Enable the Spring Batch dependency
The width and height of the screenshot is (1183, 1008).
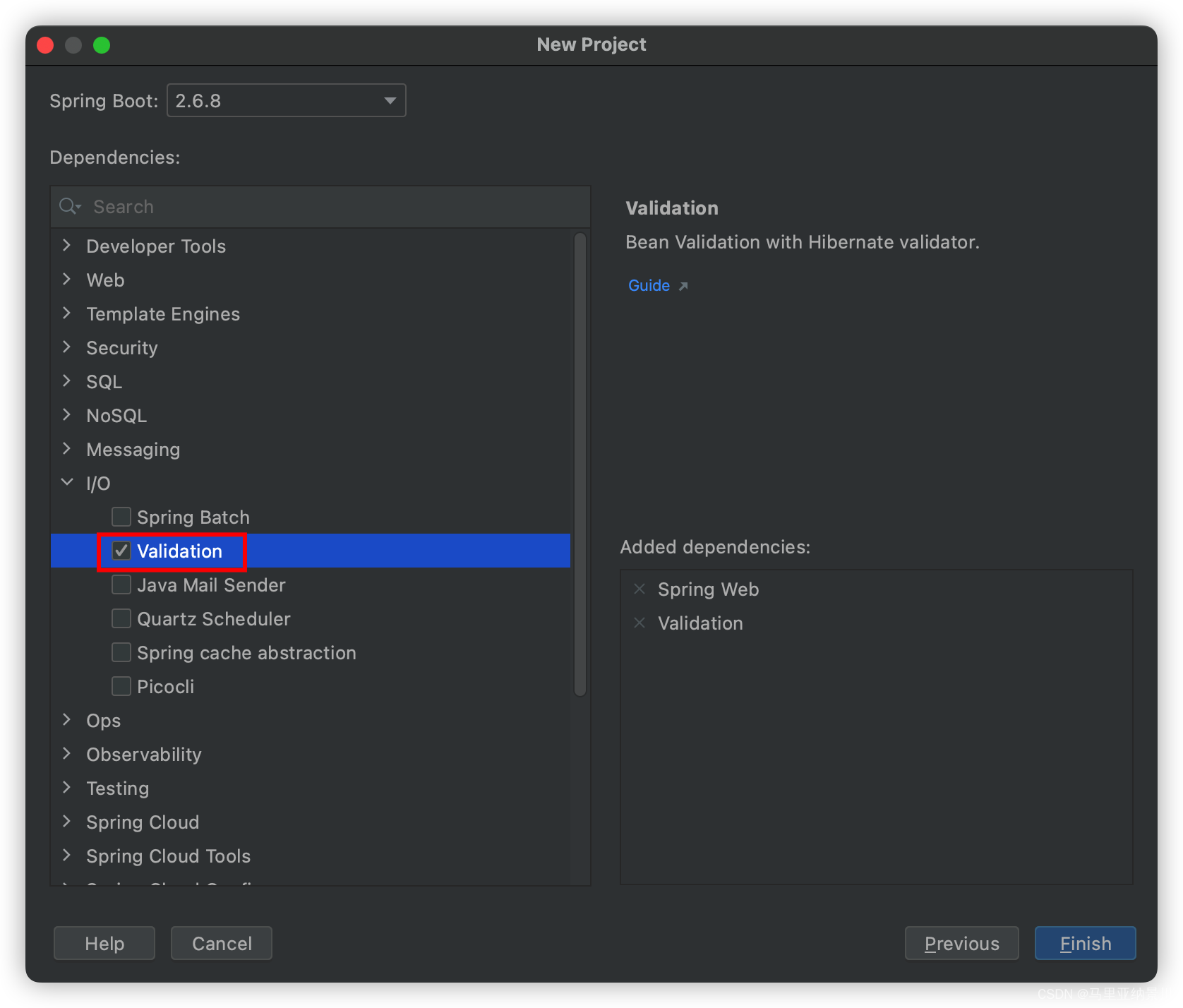pyautogui.click(x=121, y=516)
